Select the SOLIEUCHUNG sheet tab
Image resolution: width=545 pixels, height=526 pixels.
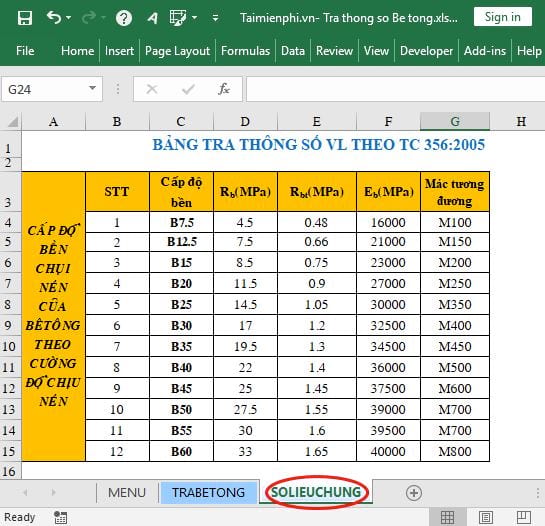click(x=316, y=492)
